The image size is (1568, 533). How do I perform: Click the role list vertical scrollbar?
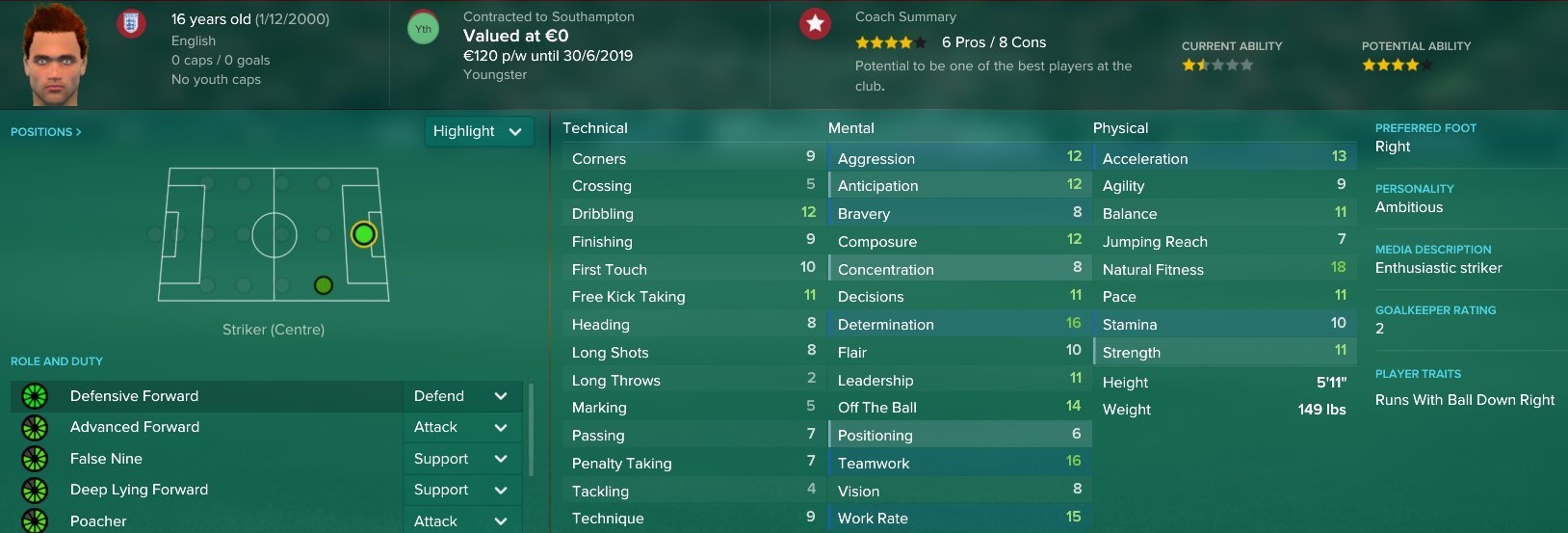click(x=531, y=429)
